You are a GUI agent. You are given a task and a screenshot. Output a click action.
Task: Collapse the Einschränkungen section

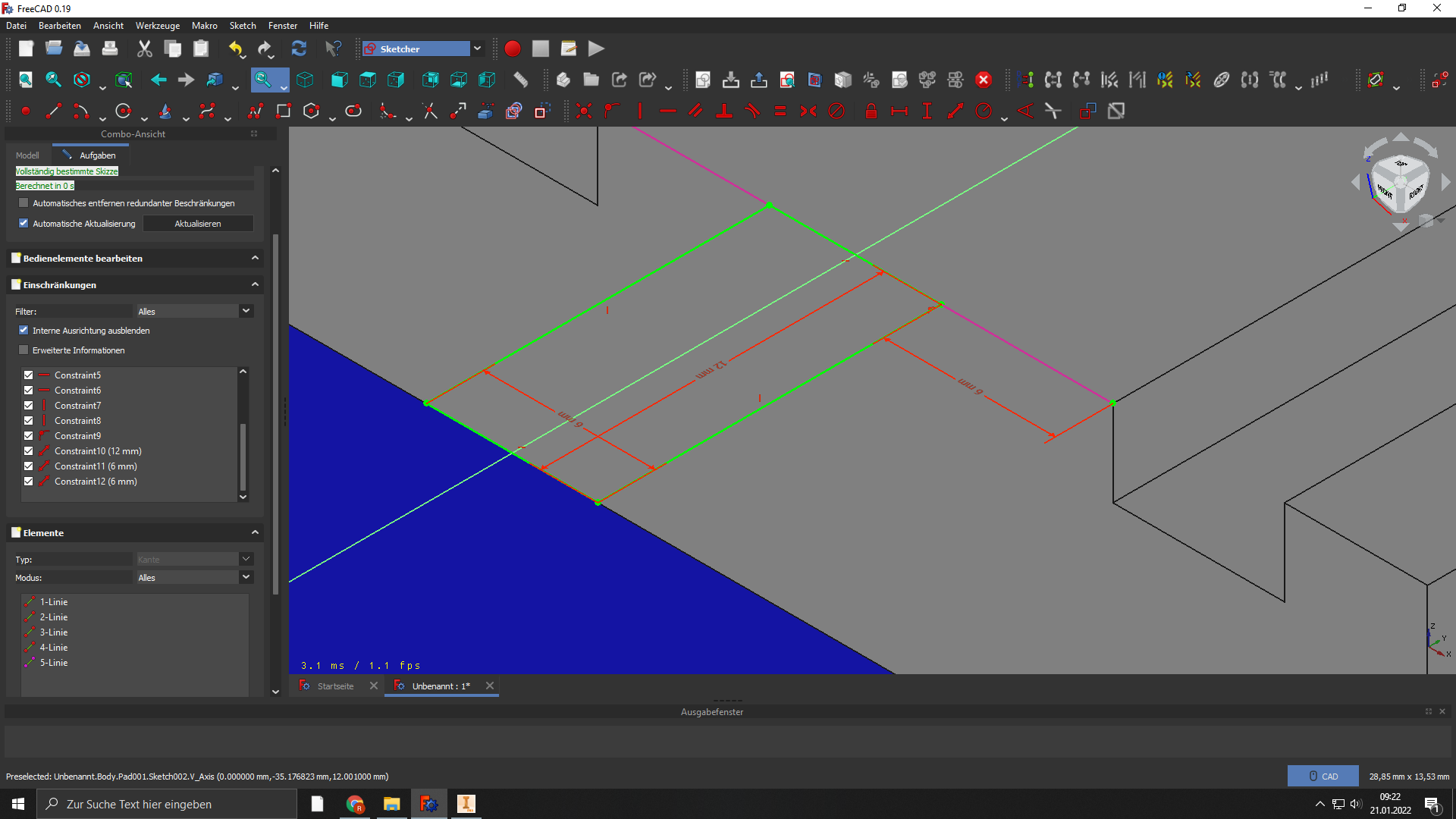[255, 284]
